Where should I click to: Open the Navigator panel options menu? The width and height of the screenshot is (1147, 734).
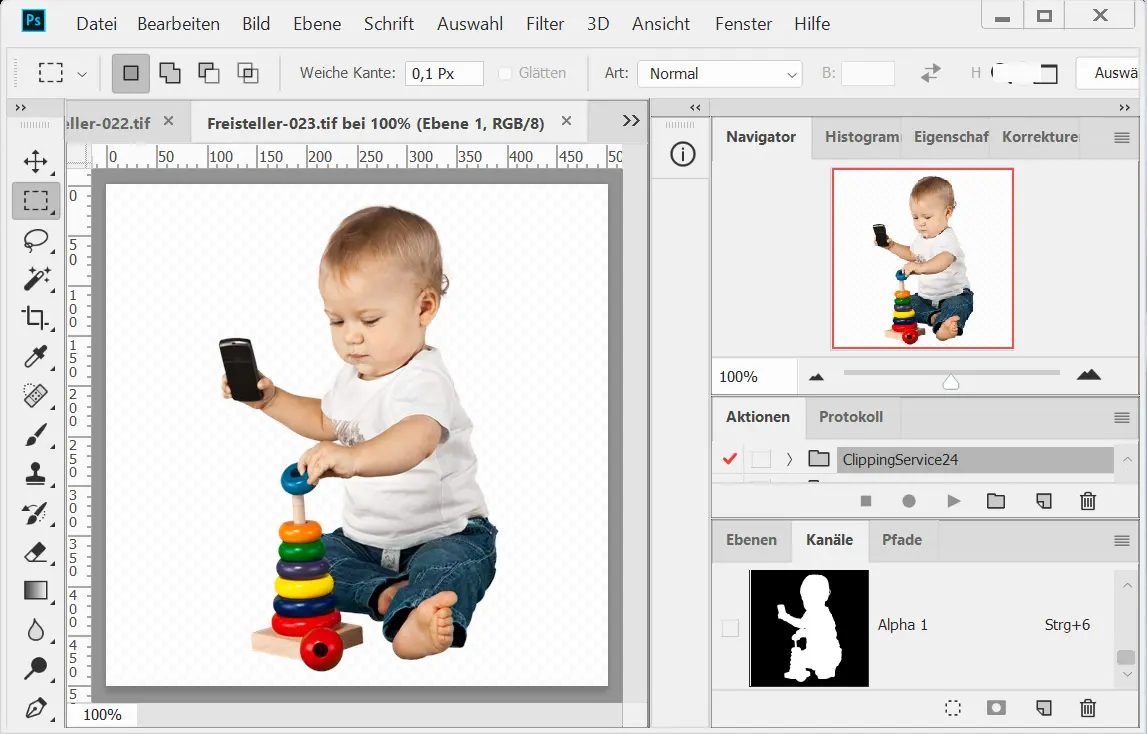(x=1122, y=138)
